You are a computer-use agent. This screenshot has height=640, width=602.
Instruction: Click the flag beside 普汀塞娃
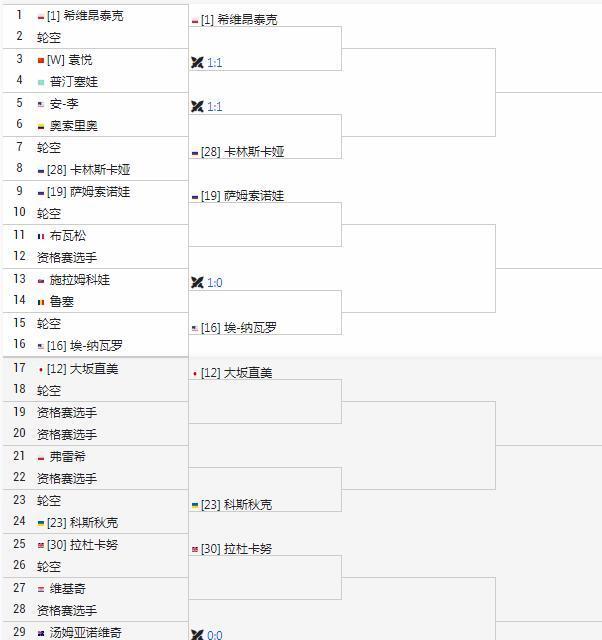coord(41,82)
